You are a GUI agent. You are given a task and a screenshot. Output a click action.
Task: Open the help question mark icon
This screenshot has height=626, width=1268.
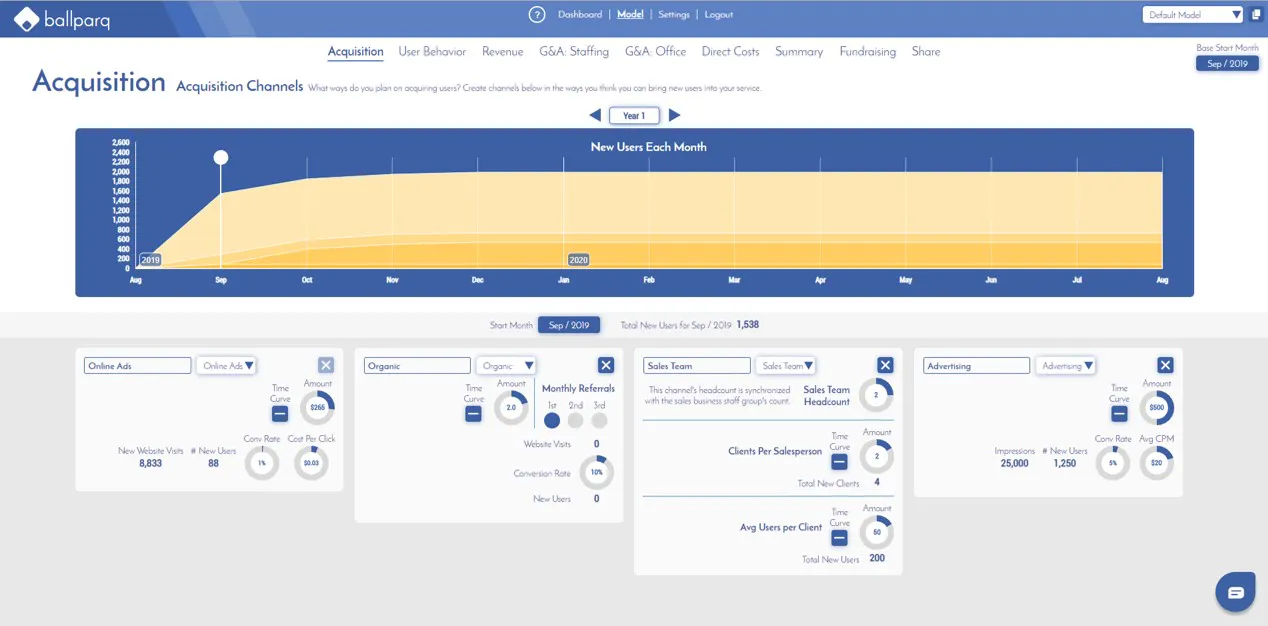(536, 15)
